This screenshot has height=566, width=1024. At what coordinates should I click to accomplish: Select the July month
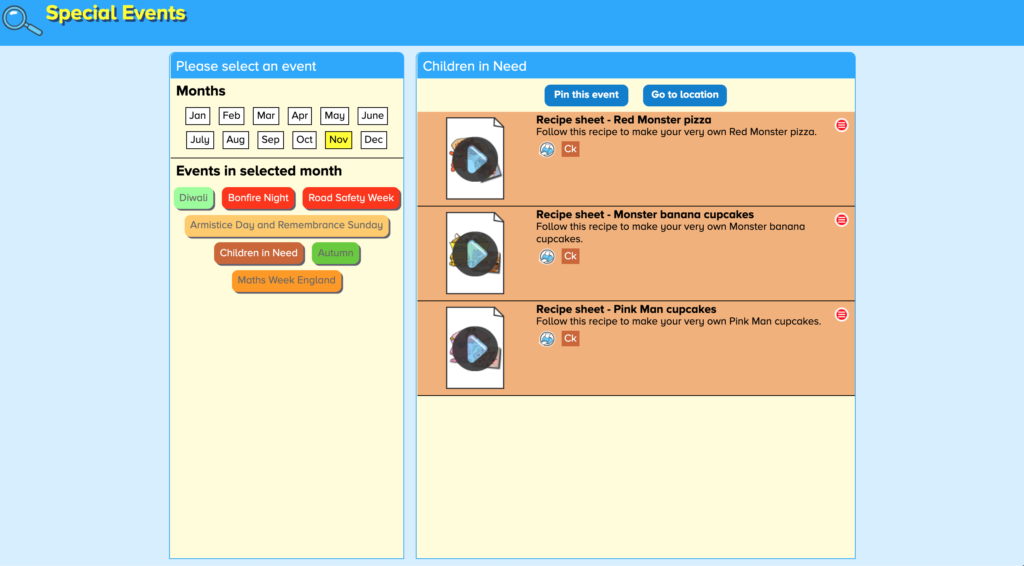200,140
